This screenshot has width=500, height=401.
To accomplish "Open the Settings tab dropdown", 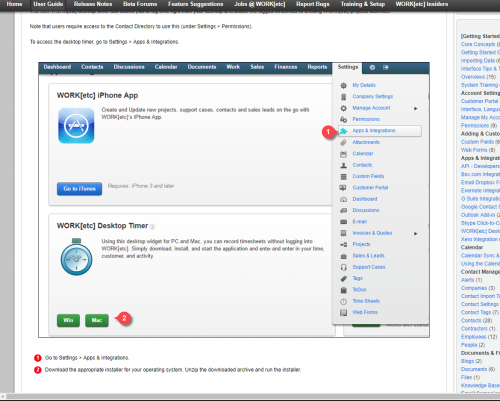I will (x=348, y=67).
